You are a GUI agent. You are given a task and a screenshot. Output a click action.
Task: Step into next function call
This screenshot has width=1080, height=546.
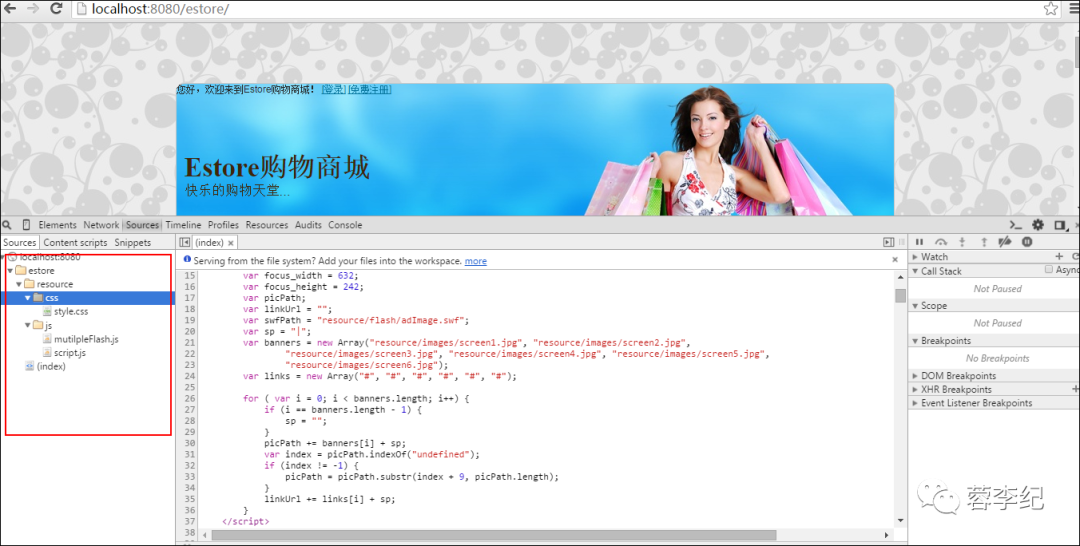[962, 242]
